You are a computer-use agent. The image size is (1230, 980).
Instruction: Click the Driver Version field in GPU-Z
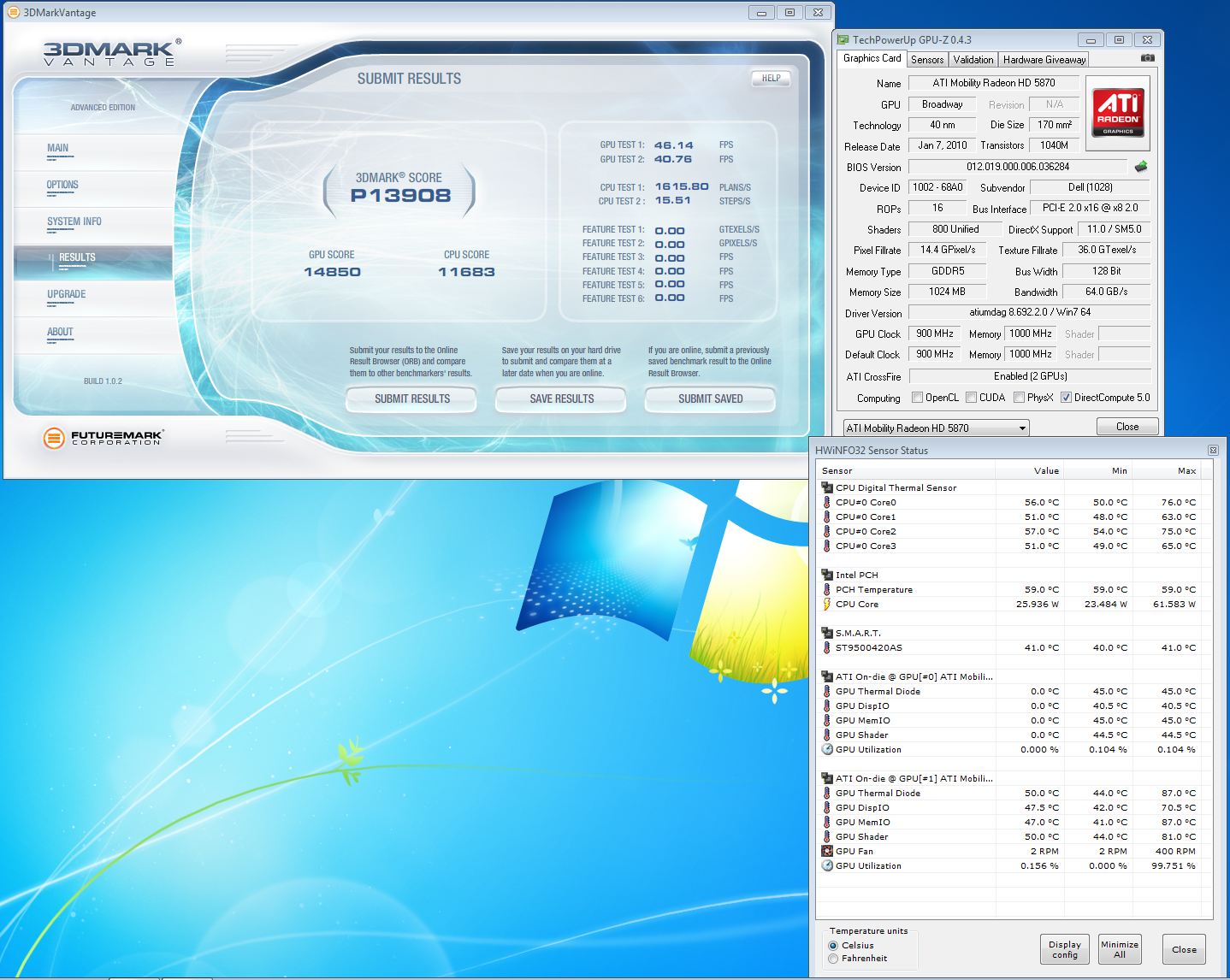click(x=1029, y=312)
